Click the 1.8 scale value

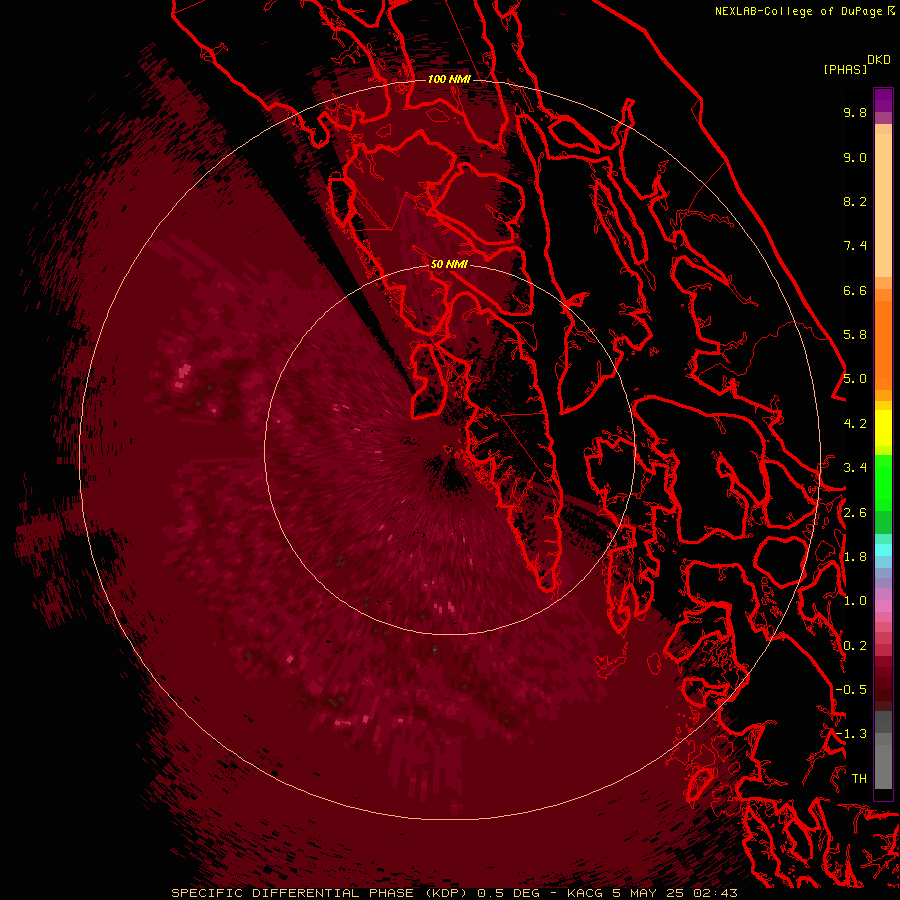pyautogui.click(x=855, y=557)
